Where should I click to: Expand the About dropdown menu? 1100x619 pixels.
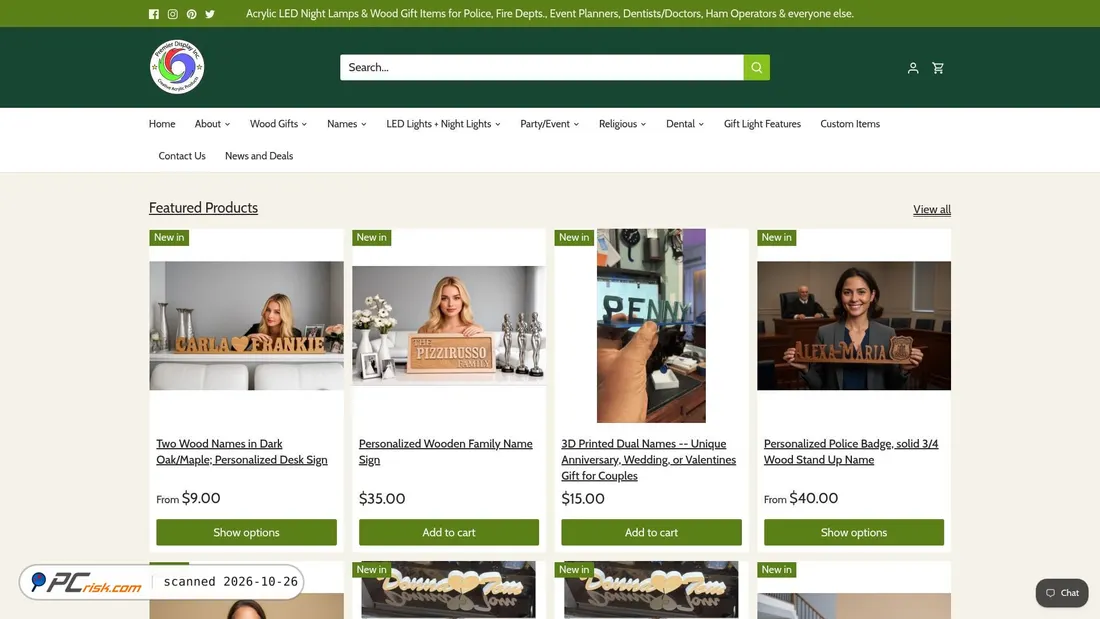[x=212, y=124]
